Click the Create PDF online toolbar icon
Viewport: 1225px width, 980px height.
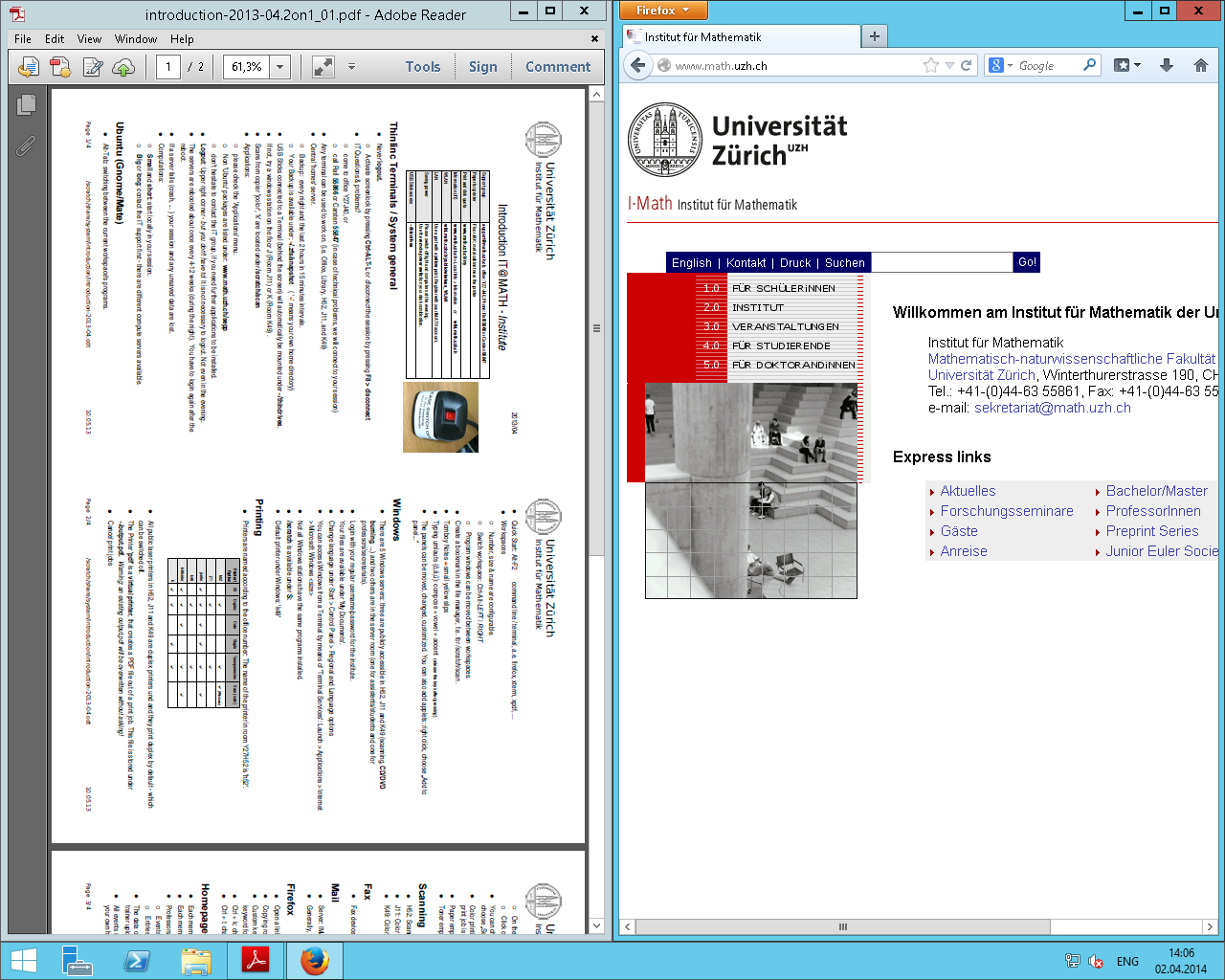tap(60, 67)
